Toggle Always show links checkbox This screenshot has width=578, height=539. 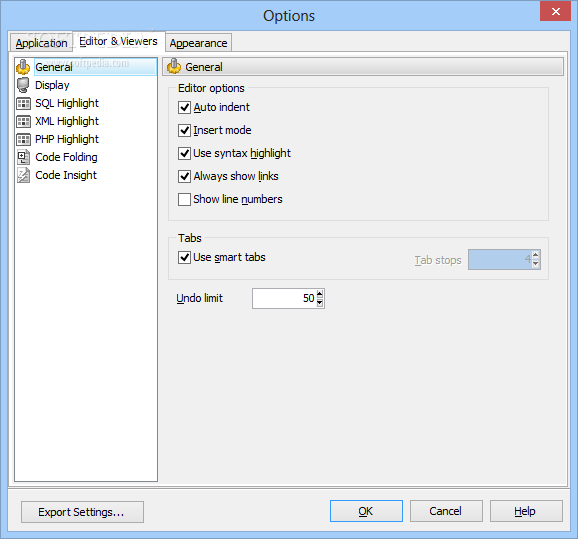[x=184, y=177]
